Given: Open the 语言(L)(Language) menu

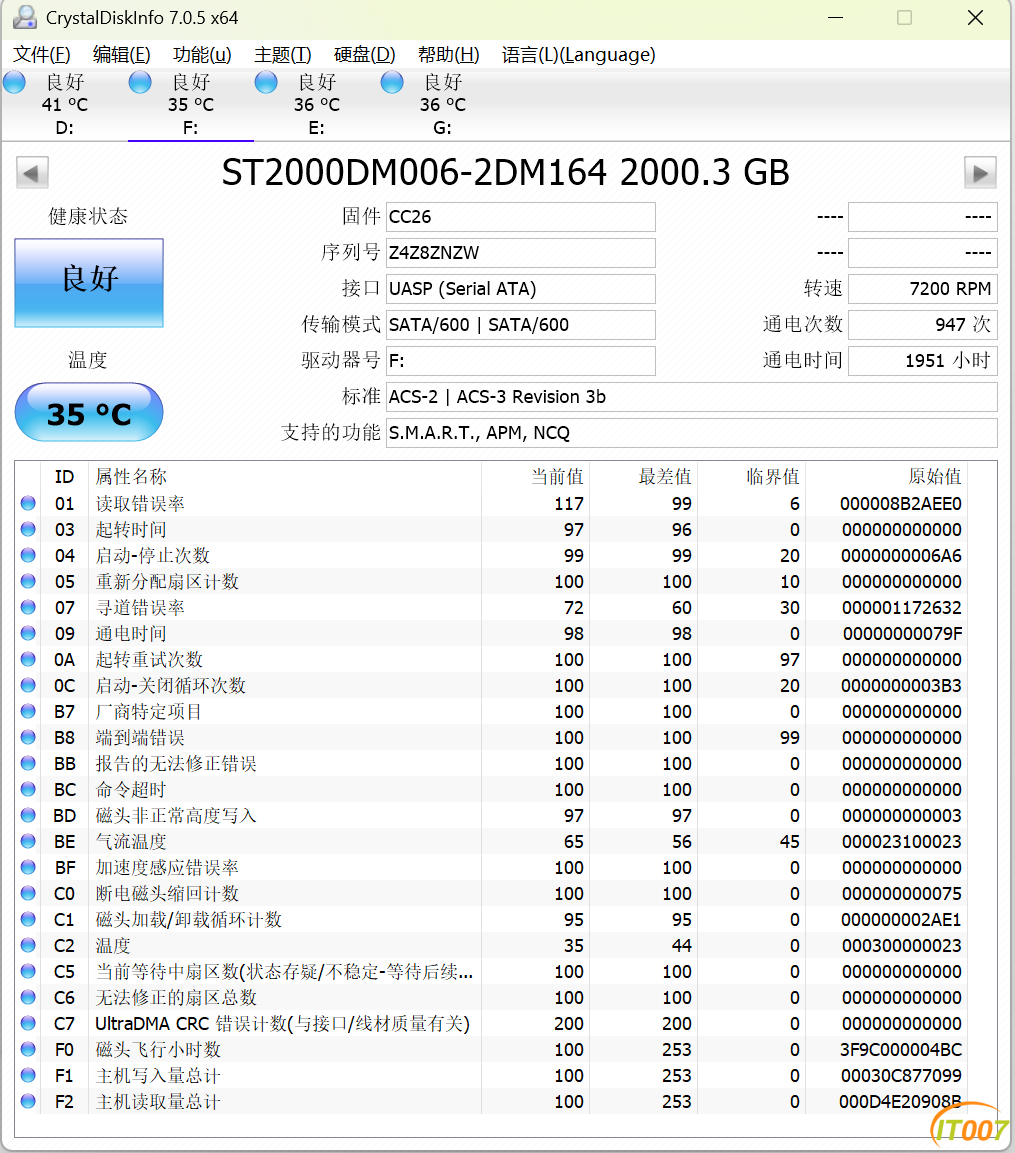Looking at the screenshot, I should (x=579, y=54).
